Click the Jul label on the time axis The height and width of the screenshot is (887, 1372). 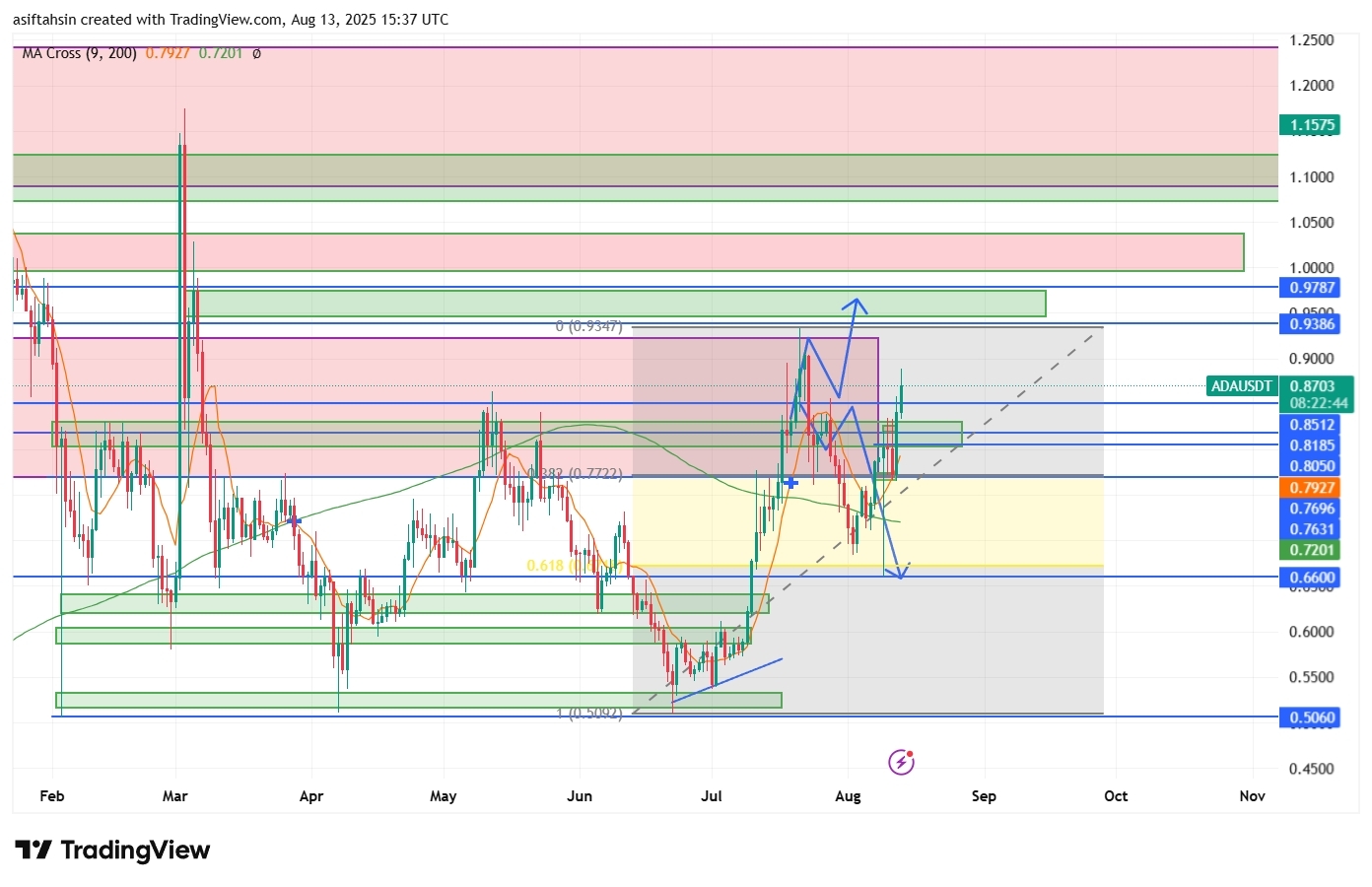coord(711,796)
